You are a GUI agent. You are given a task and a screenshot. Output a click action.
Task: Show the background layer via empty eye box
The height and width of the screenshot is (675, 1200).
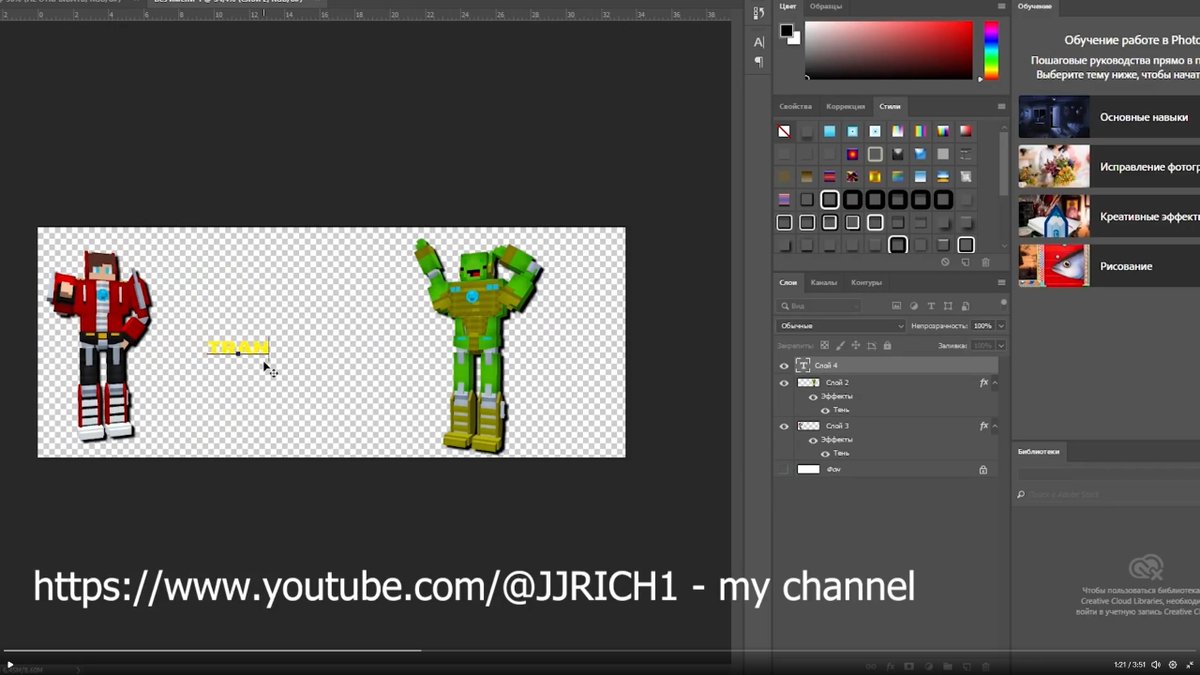[784, 469]
